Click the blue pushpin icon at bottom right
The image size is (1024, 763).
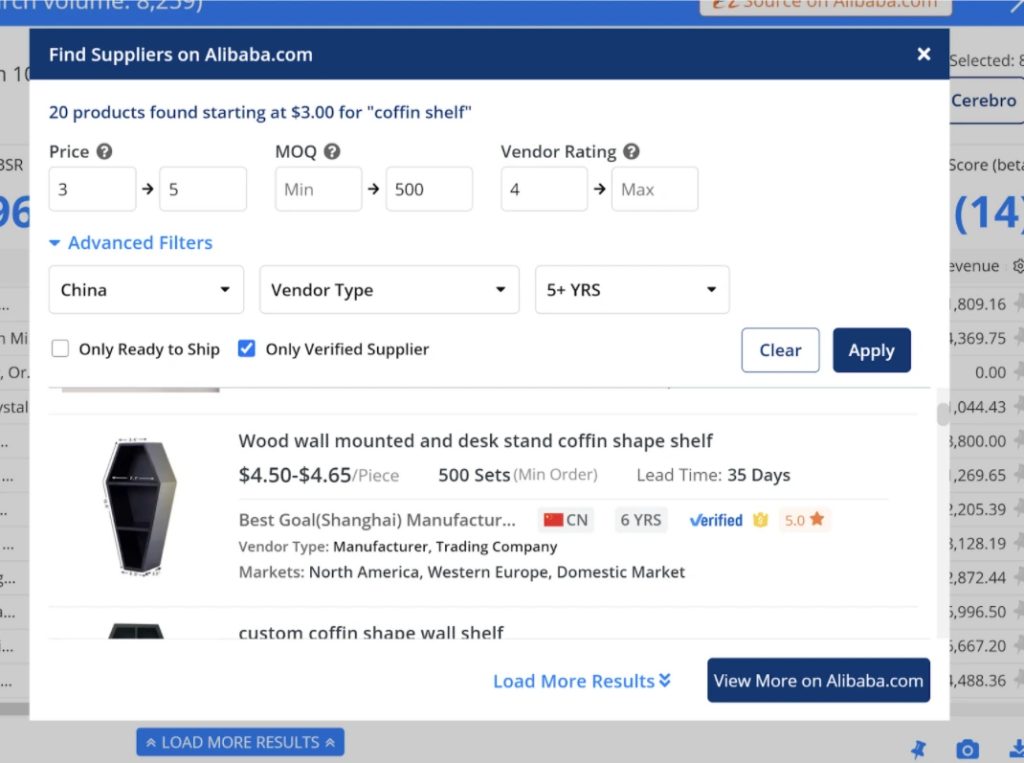(918, 749)
